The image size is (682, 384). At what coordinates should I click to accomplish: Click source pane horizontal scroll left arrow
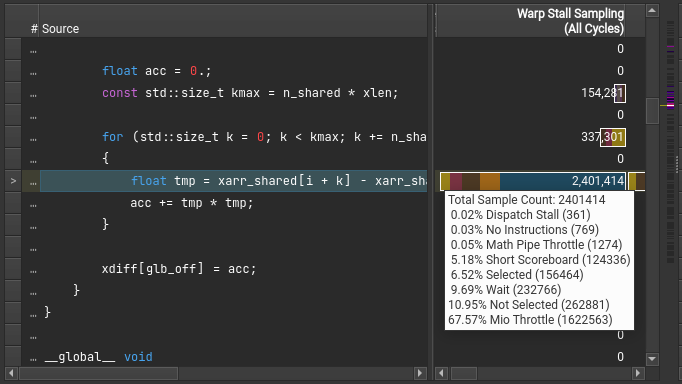point(11,373)
